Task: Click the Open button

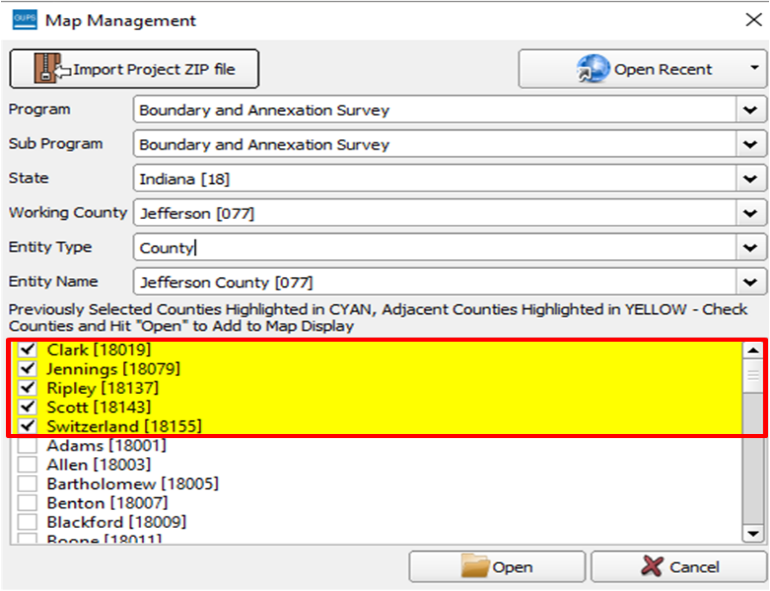Action: point(497,566)
